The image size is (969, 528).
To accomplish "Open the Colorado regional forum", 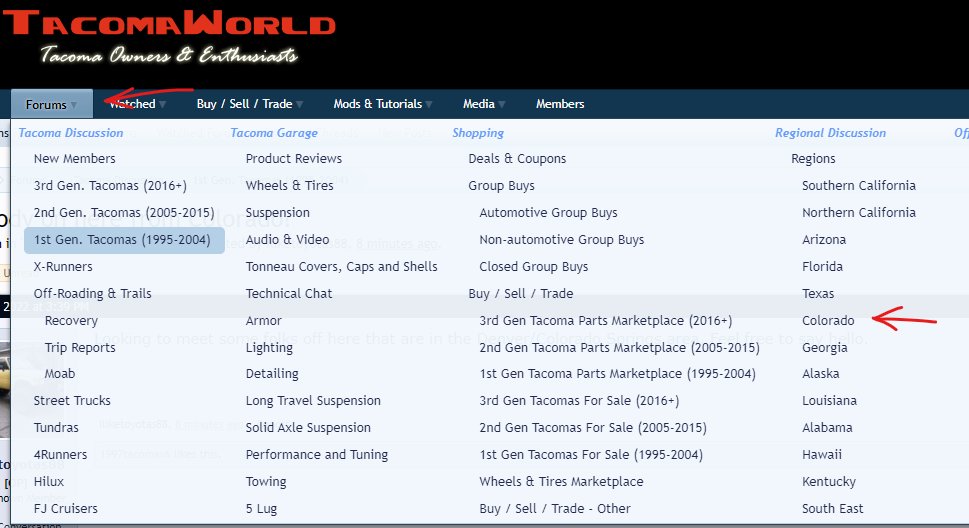I will coord(828,321).
